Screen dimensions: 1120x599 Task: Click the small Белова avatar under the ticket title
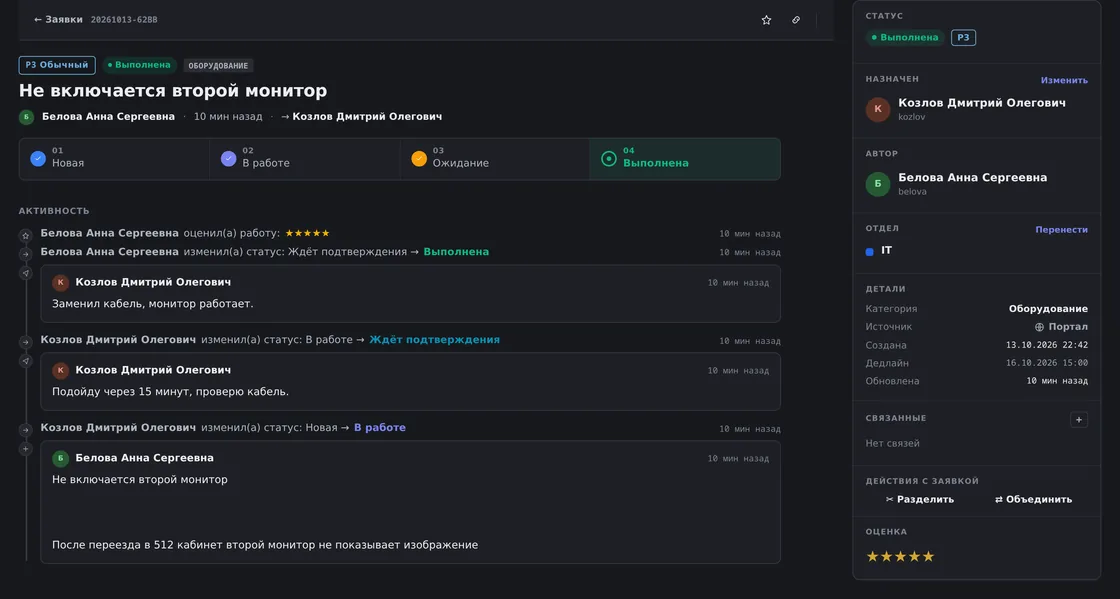(26, 117)
